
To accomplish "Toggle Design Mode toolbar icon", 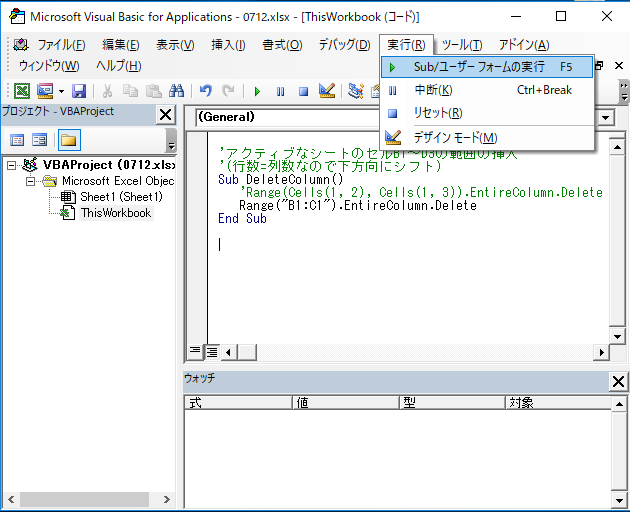I will click(327, 91).
